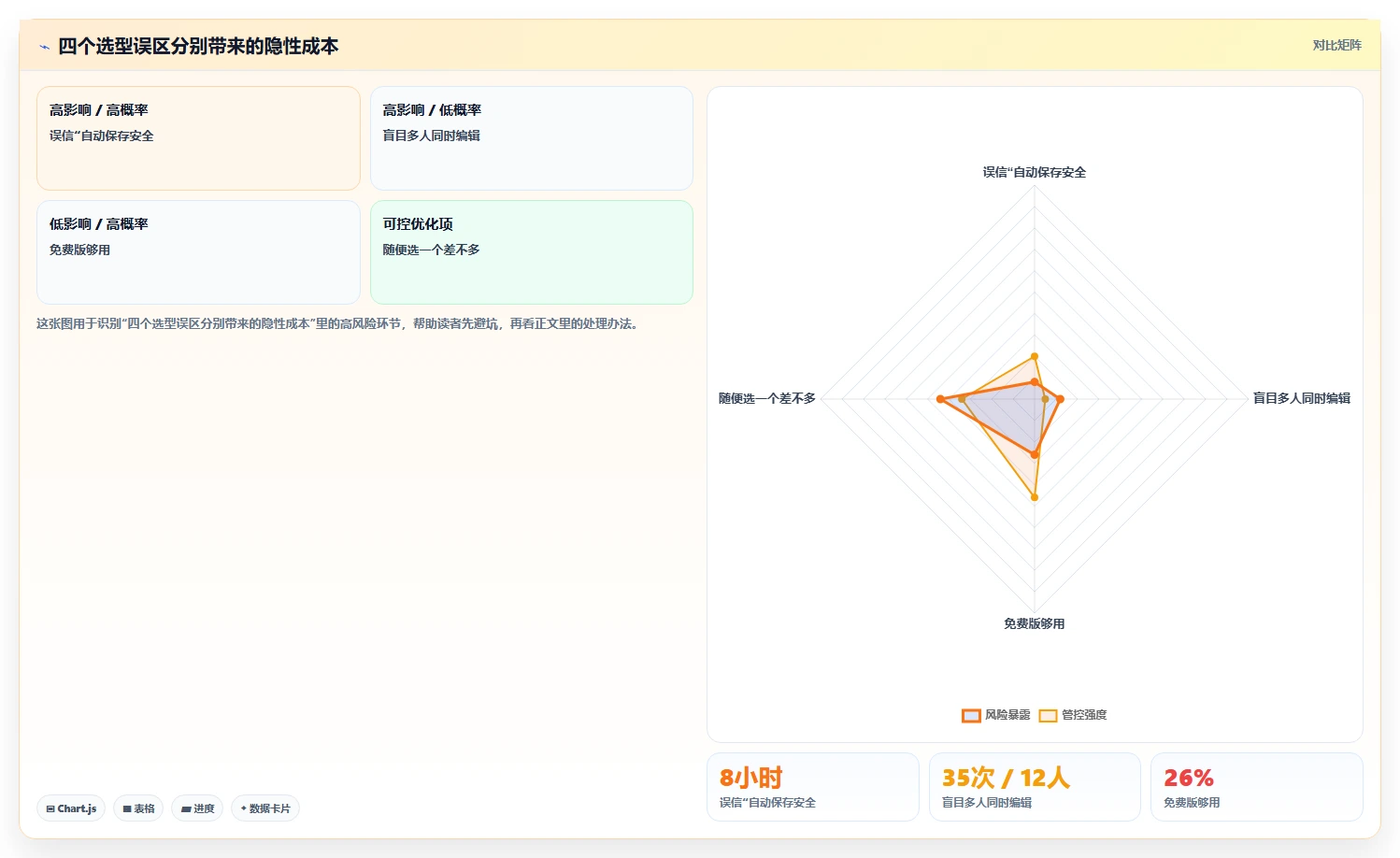The image size is (1400, 858).
Task: Click the description text starting 这张图用于识别
Action: point(339,324)
